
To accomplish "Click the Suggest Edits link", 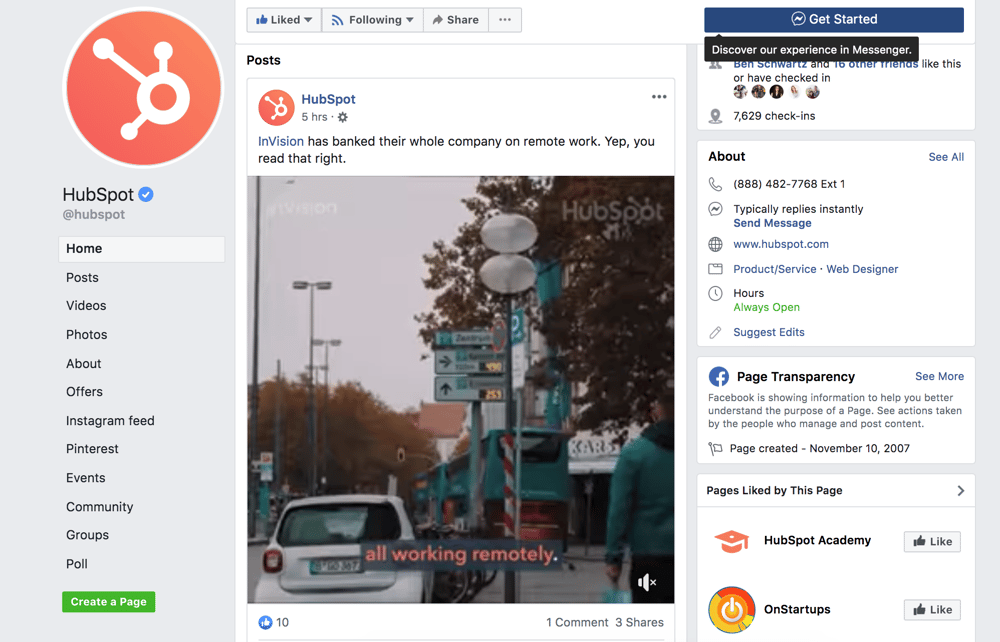I will pyautogui.click(x=768, y=332).
